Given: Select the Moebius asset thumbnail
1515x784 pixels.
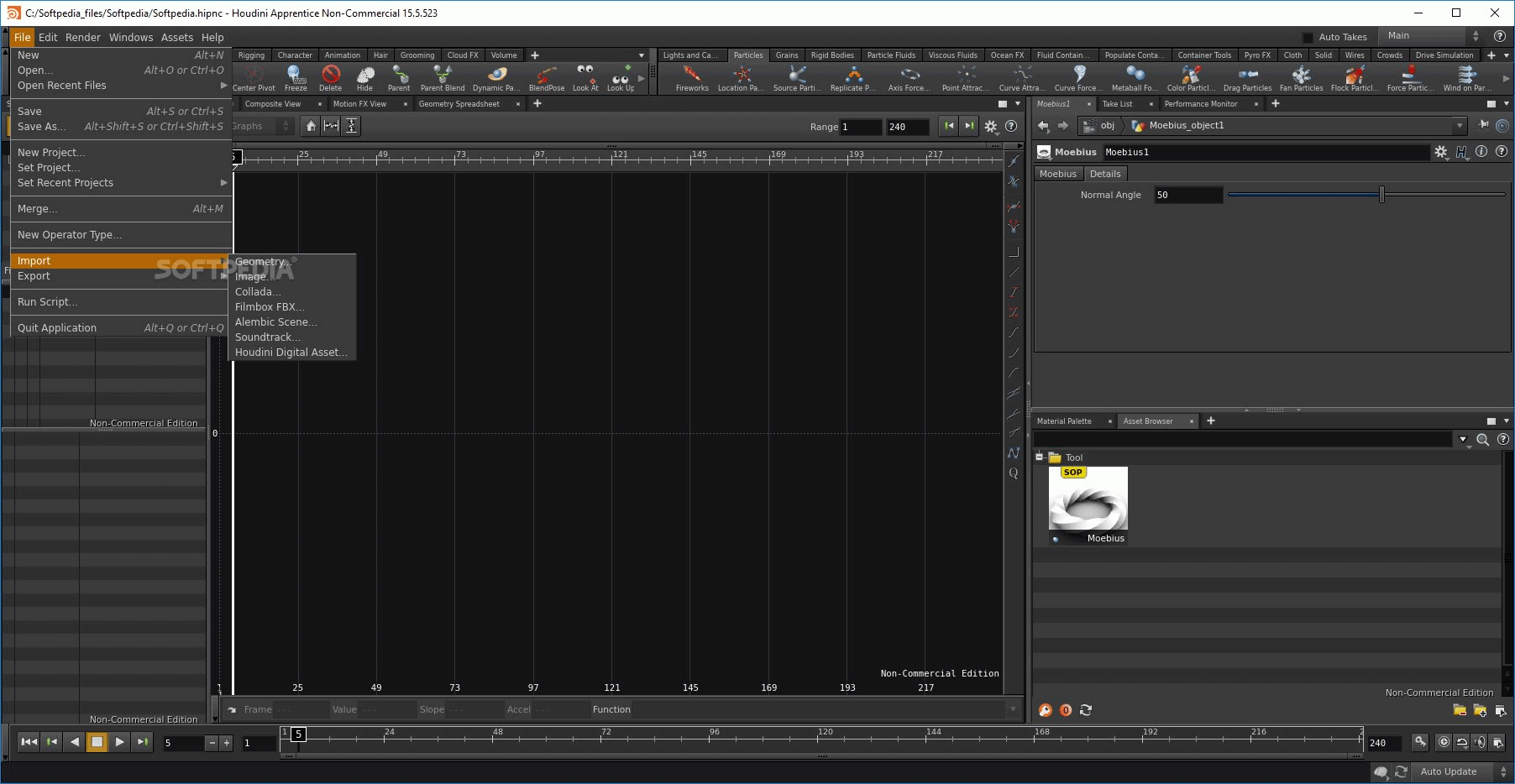Looking at the screenshot, I should click(1088, 504).
